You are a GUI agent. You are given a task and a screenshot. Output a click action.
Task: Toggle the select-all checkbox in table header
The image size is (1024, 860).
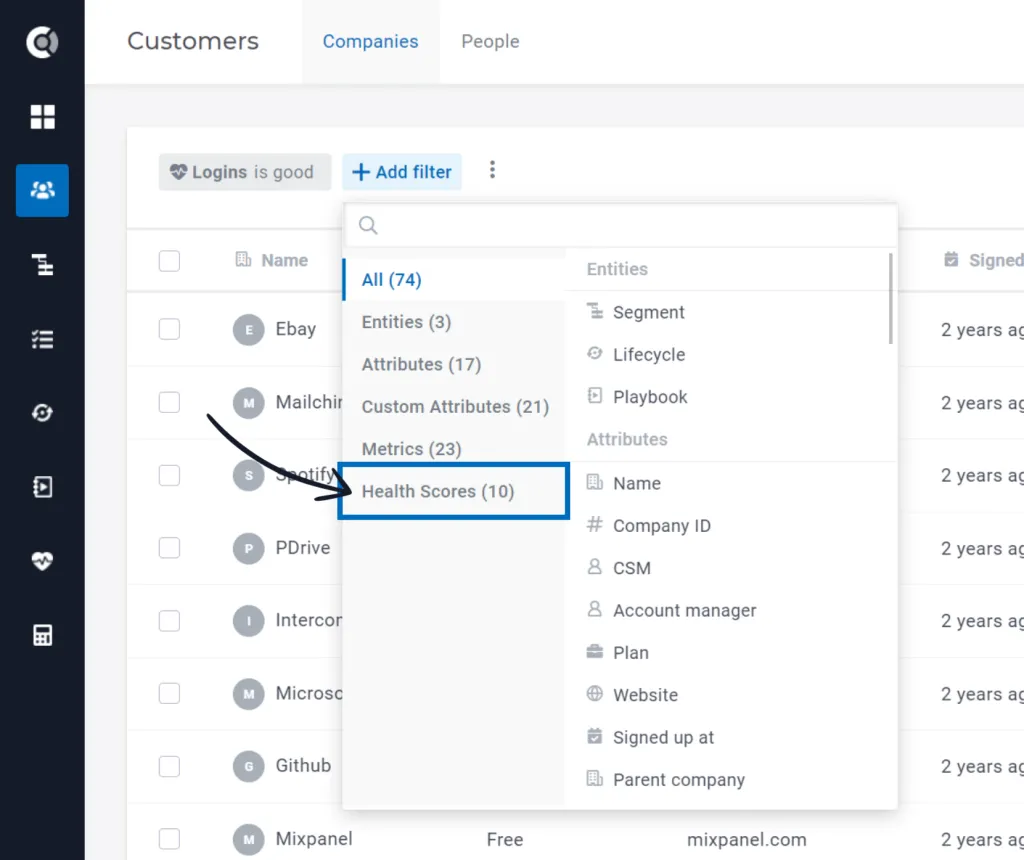point(169,261)
